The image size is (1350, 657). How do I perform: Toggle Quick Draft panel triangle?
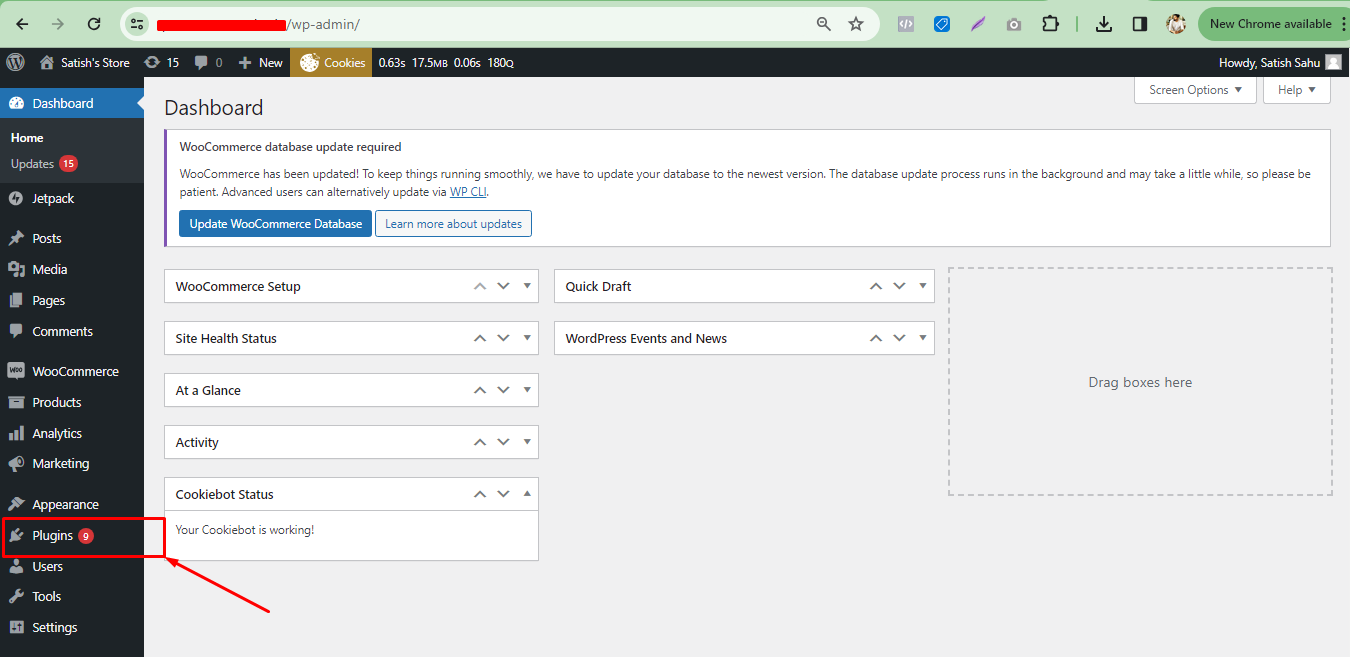(923, 286)
